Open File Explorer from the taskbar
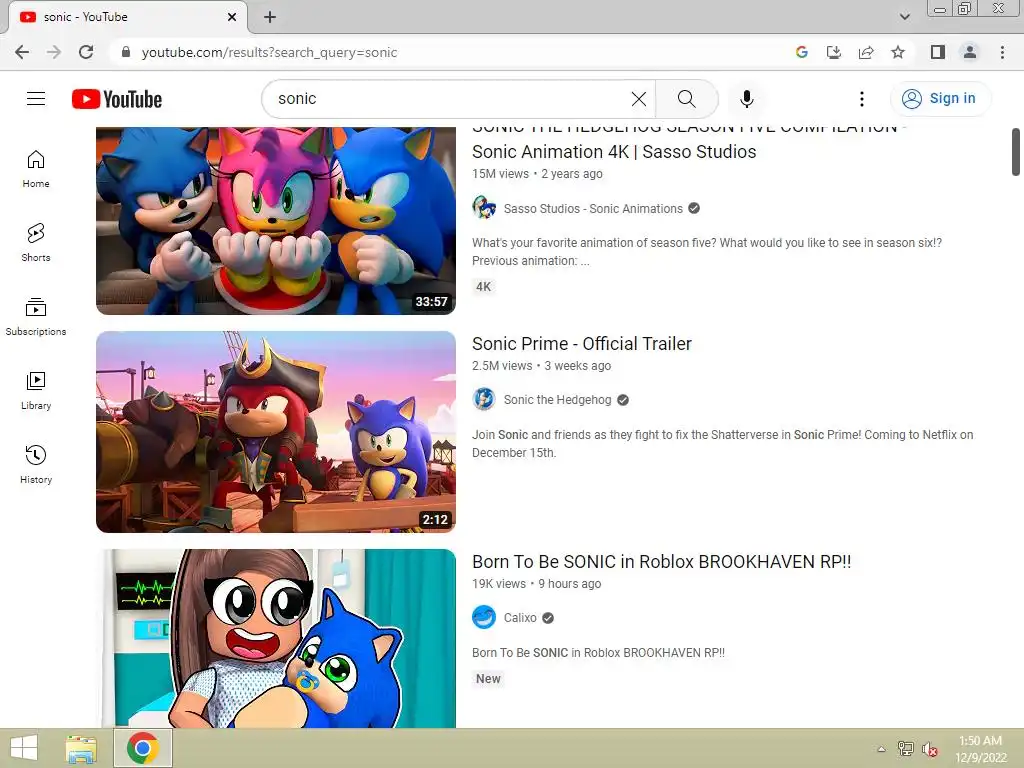This screenshot has height=768, width=1024. (81, 748)
